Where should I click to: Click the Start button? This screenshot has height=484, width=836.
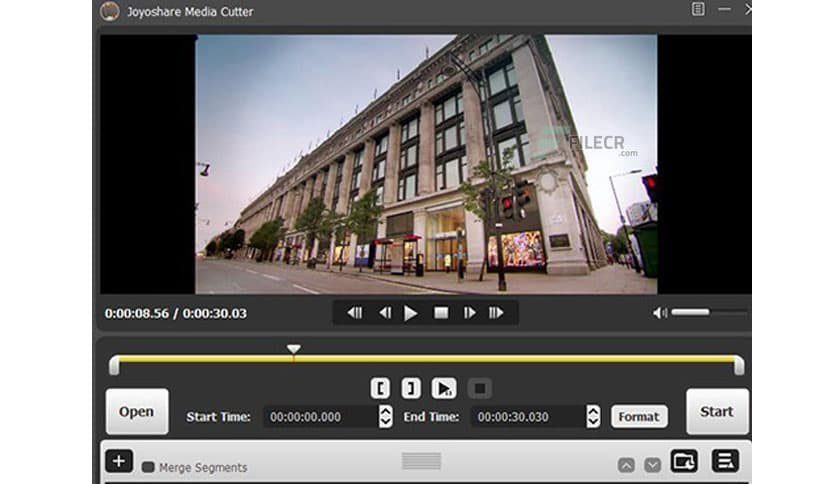point(717,412)
